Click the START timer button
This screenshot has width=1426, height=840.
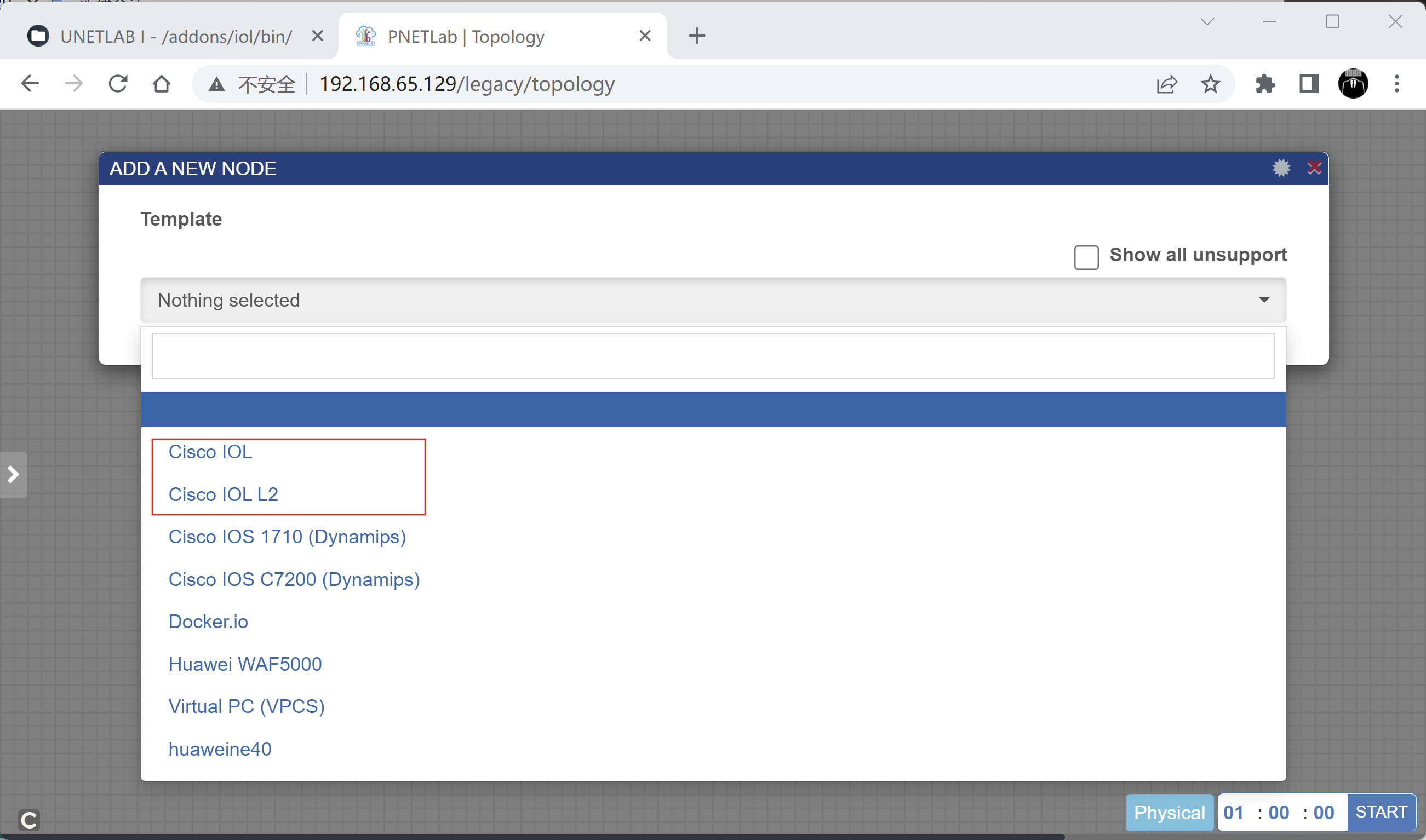coord(1381,812)
